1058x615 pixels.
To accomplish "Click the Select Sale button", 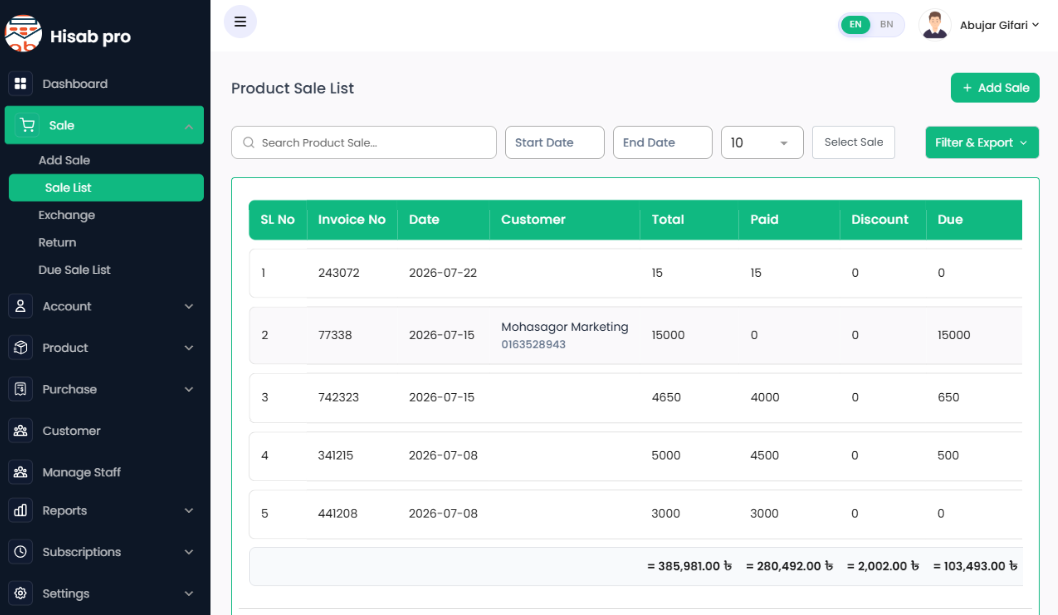I will [854, 142].
